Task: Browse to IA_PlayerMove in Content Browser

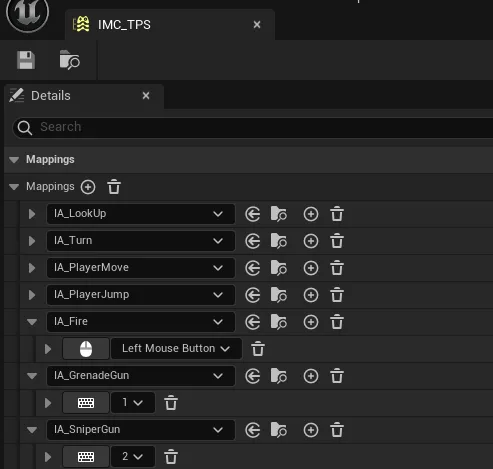Action: click(x=279, y=268)
